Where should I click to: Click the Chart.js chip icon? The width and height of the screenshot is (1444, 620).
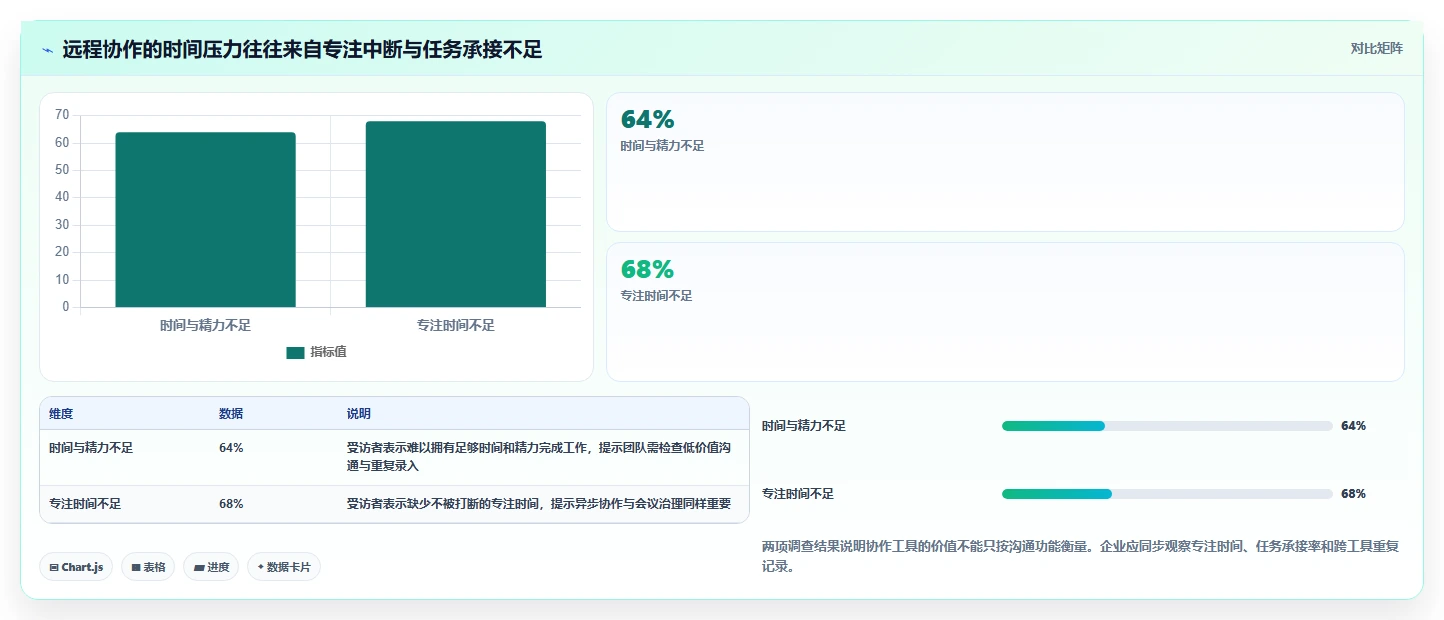(x=54, y=567)
